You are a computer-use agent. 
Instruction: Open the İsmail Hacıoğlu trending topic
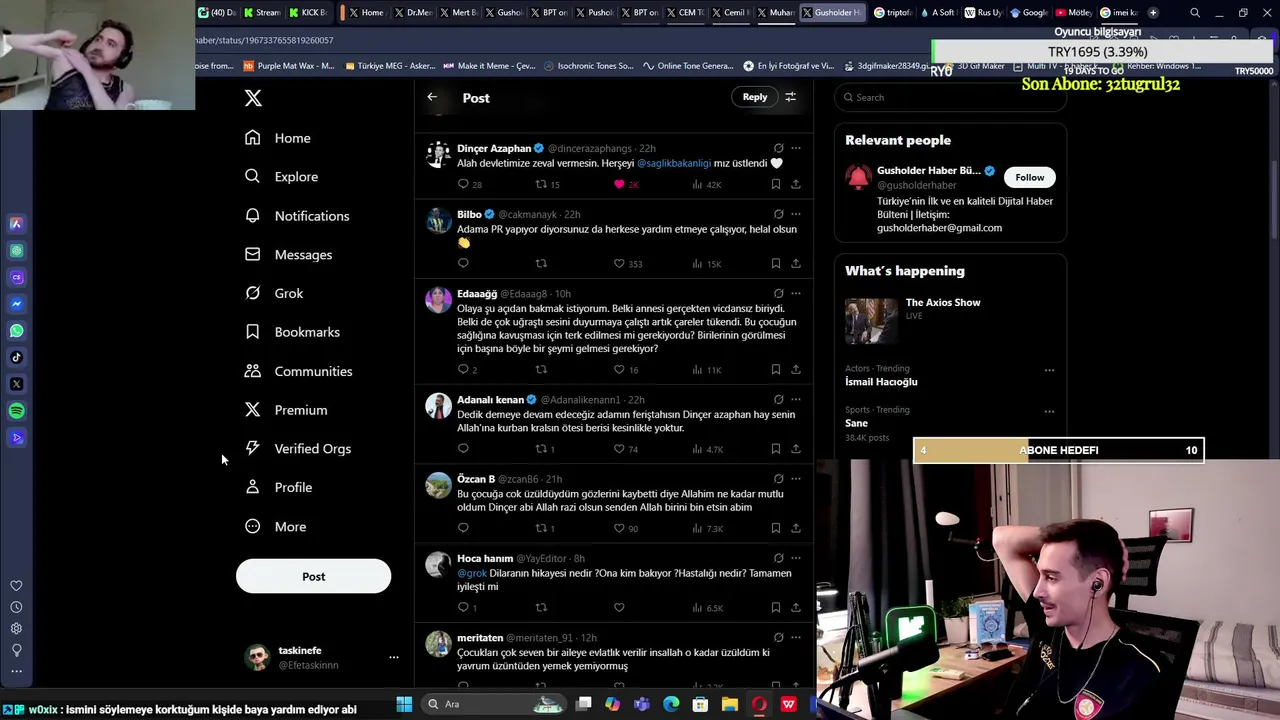[881, 381]
